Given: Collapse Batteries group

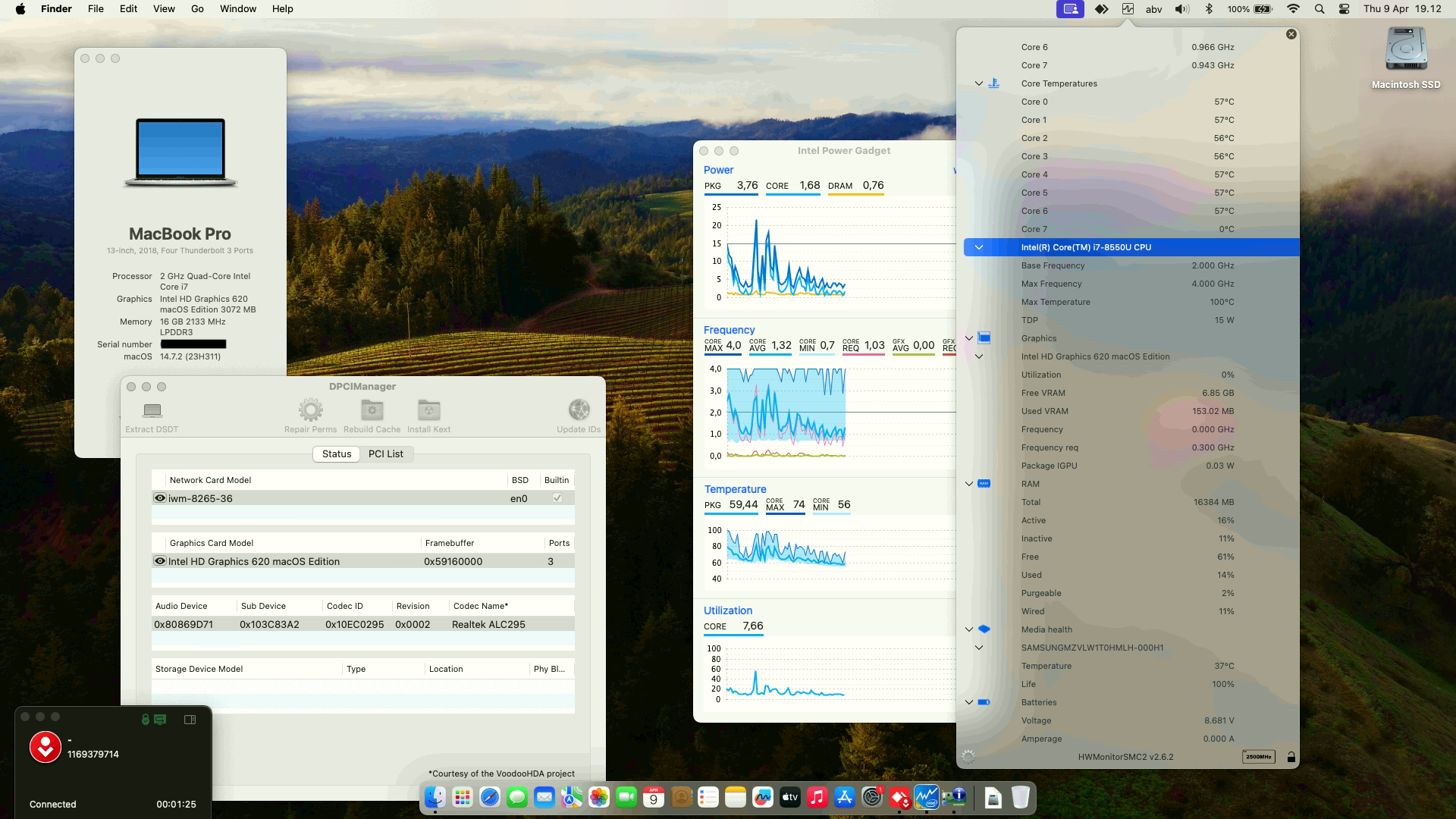Looking at the screenshot, I should [969, 702].
